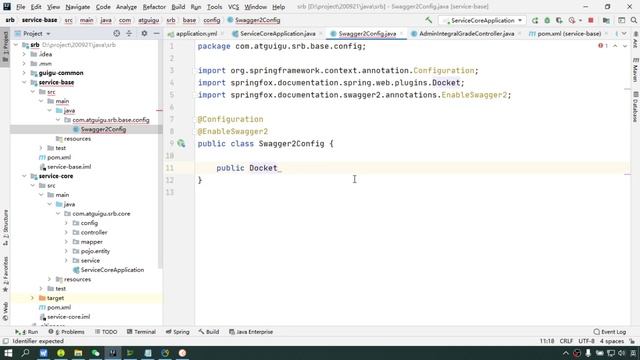Open Windows Start menu
Image resolution: width=640 pixels, height=360 pixels.
8,353
